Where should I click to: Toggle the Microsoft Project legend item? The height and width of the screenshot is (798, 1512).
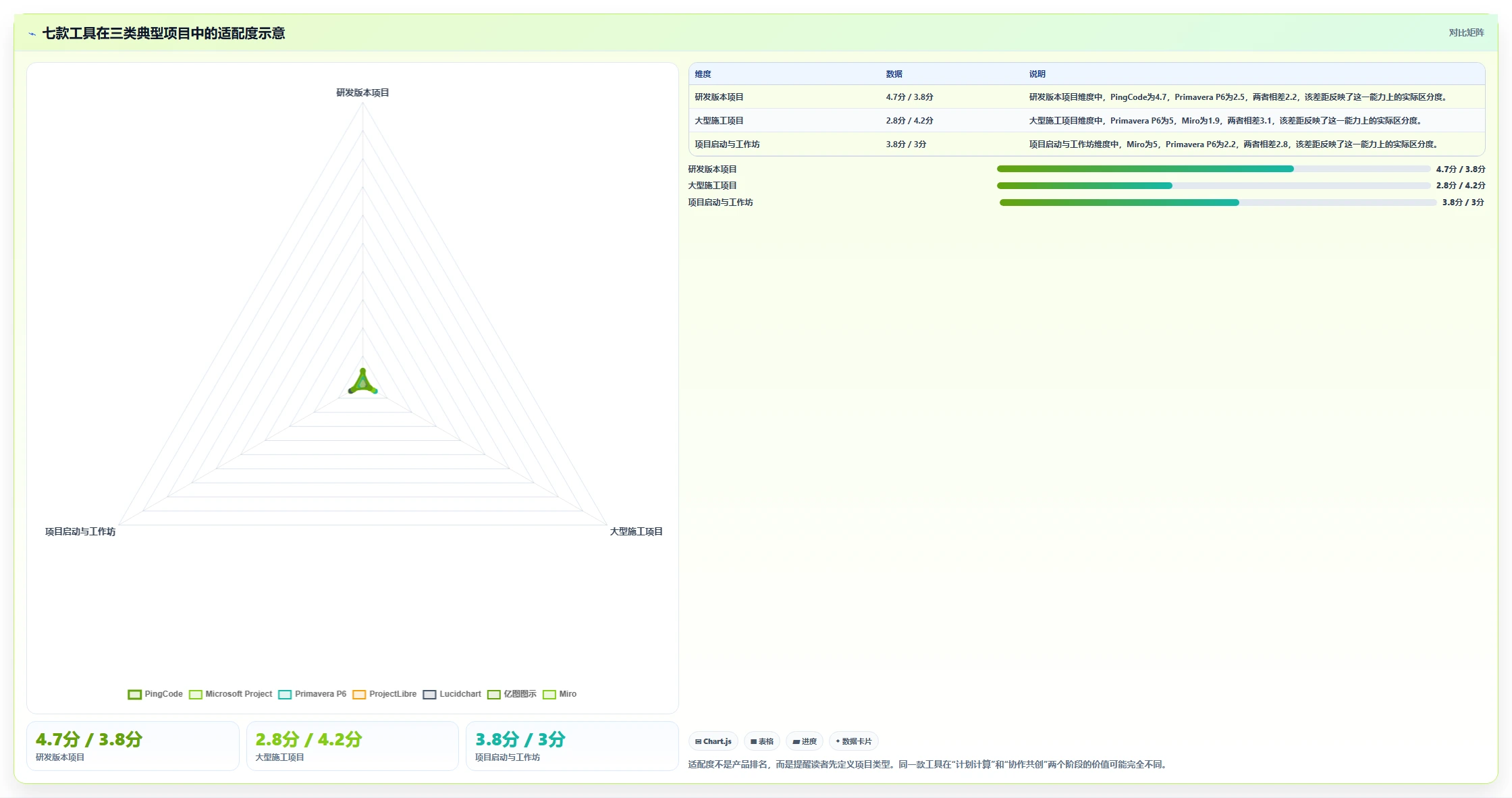click(x=231, y=694)
